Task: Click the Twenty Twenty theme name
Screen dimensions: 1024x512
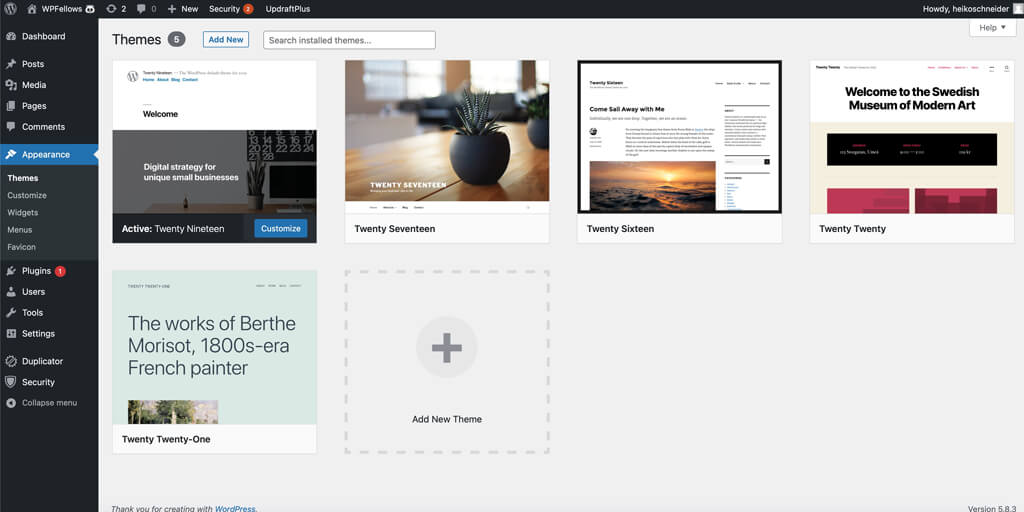Action: (852, 229)
